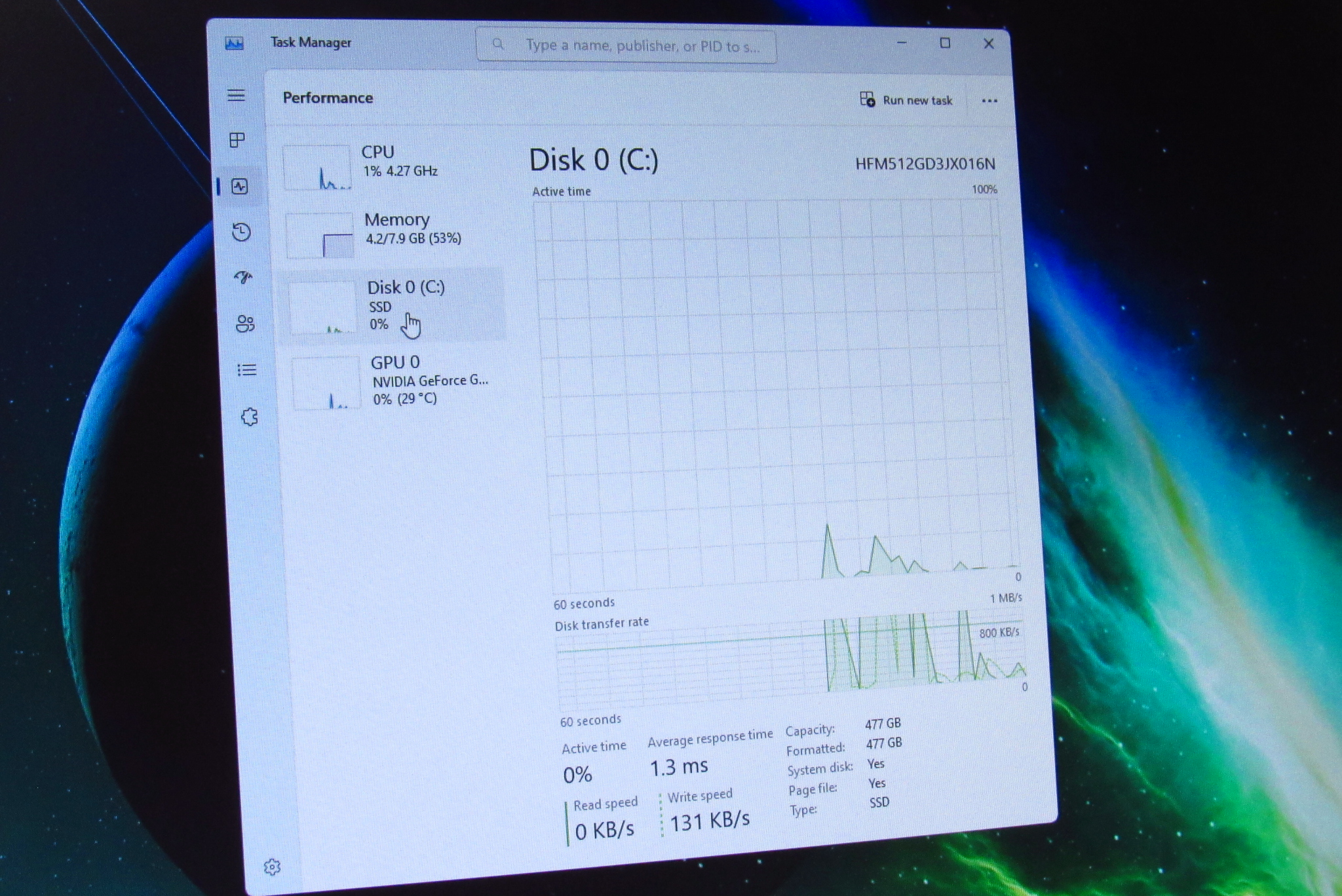Open the Details page list icon
This screenshot has width=1342, height=896.
pos(247,370)
